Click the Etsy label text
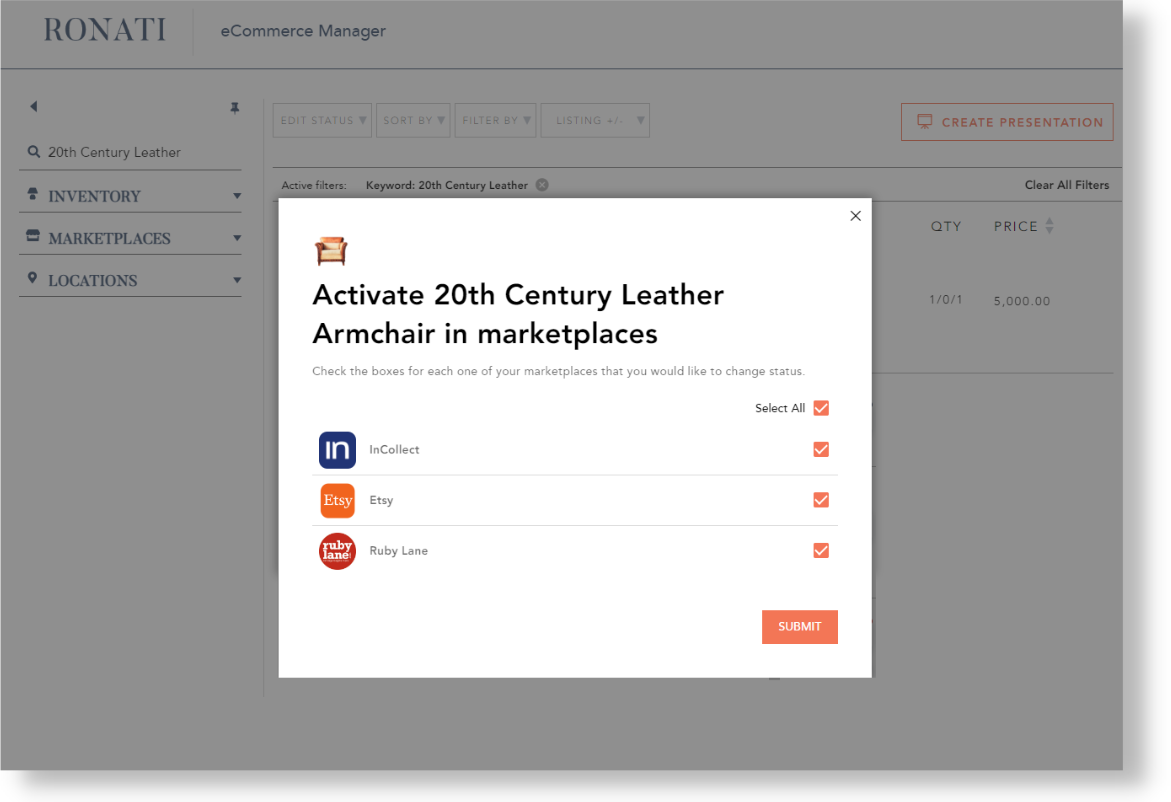 click(x=381, y=500)
